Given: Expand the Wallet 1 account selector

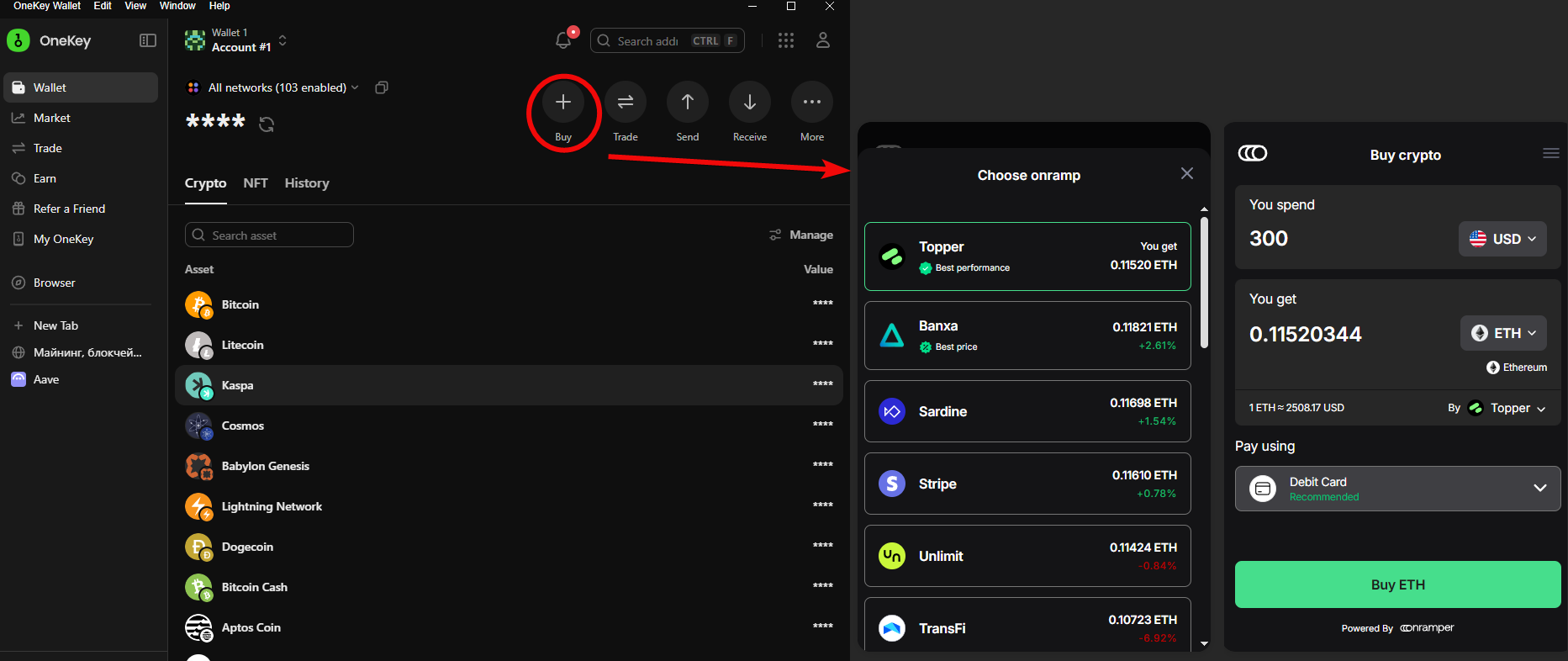Looking at the screenshot, I should click(237, 40).
